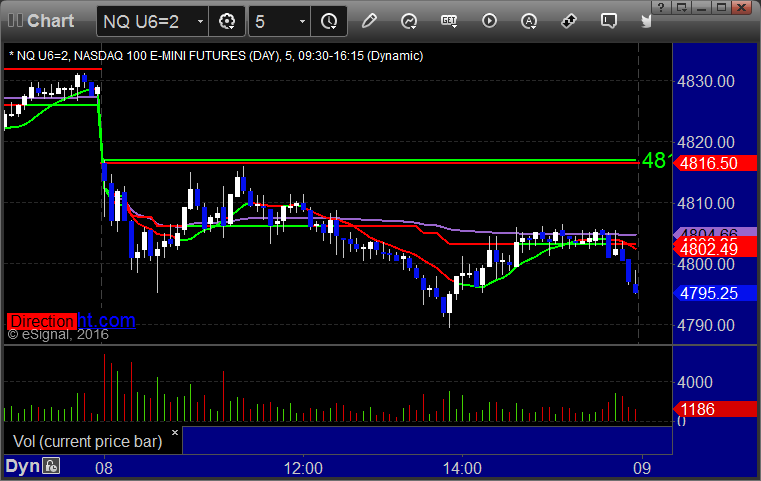
Task: Close the chart window
Action: (742, 7)
